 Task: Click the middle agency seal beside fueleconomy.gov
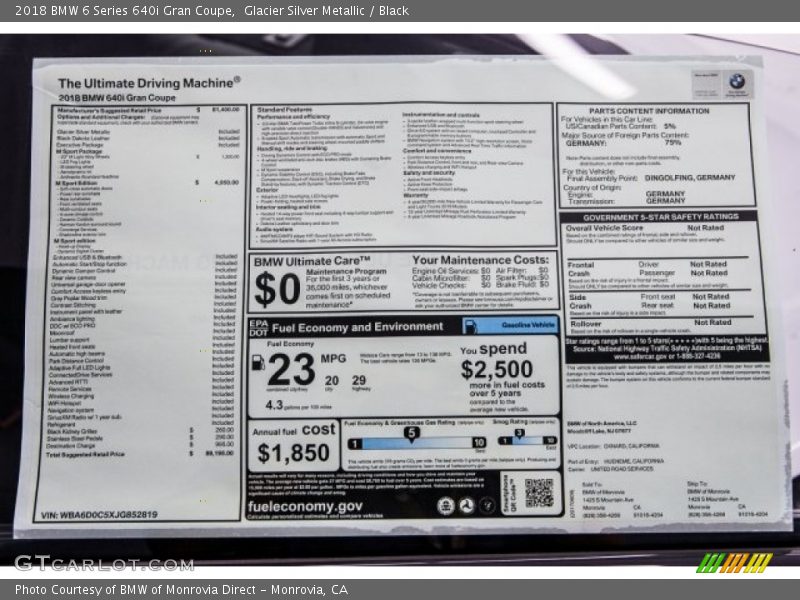tap(466, 506)
